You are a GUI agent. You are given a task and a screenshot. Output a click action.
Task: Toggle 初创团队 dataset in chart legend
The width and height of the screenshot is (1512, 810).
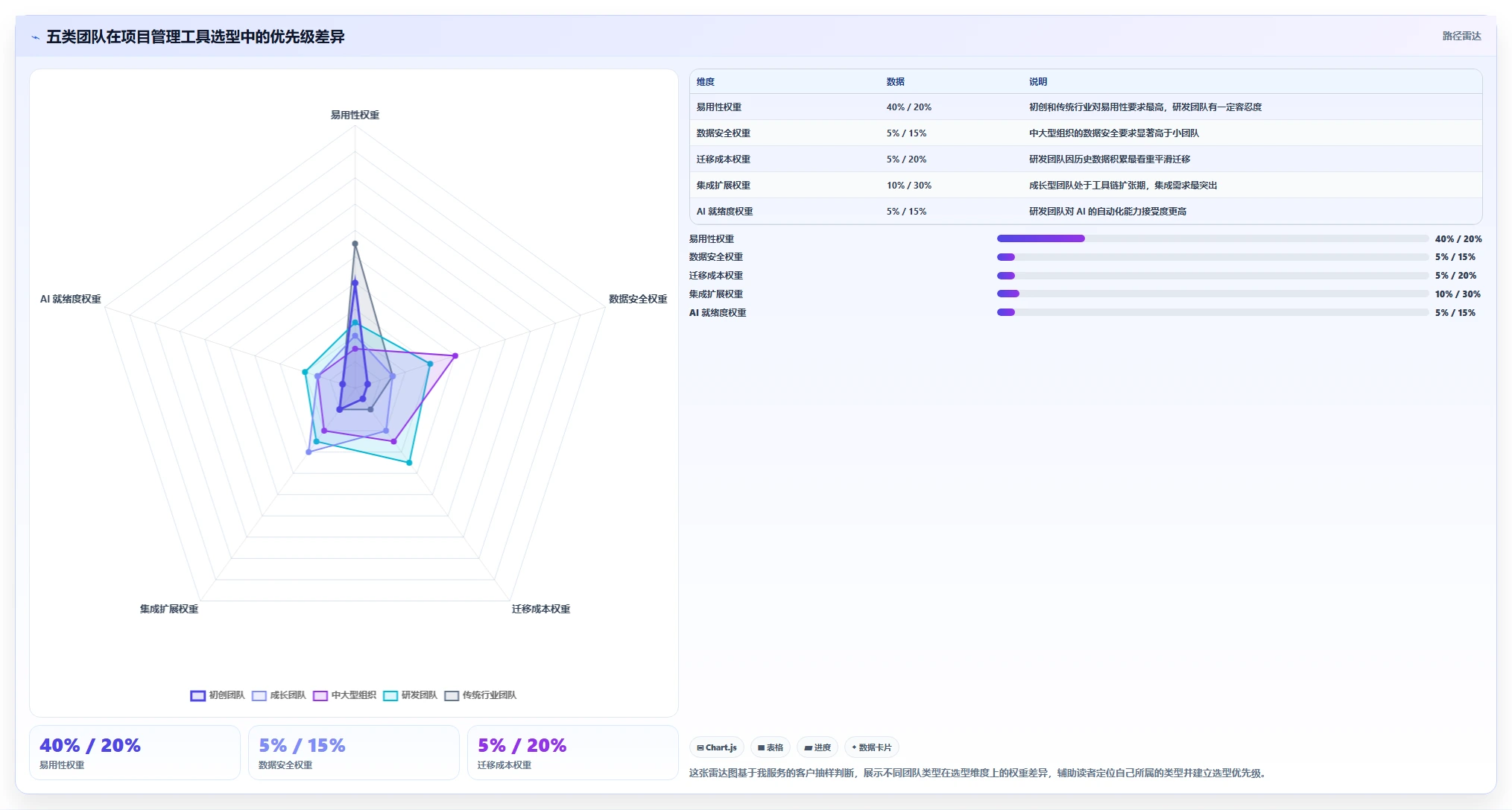[218, 695]
